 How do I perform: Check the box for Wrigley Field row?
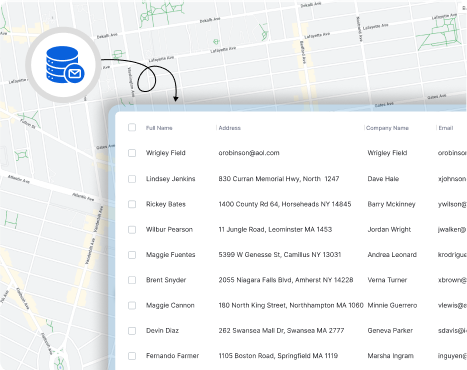pyautogui.click(x=132, y=153)
